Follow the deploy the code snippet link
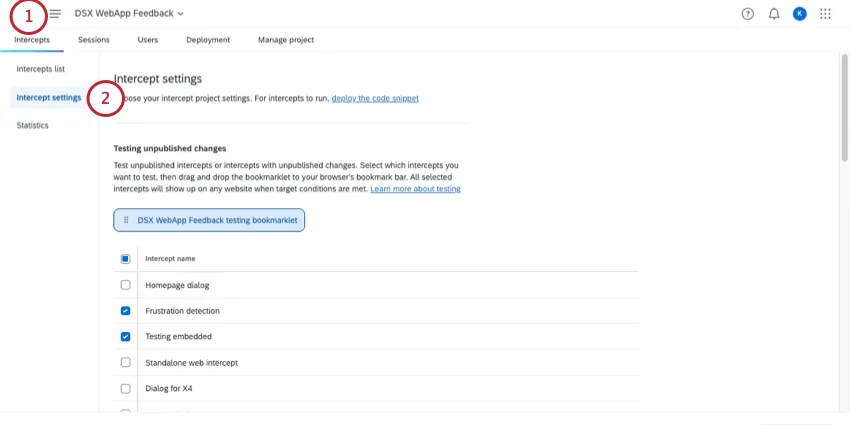Screen dimensions: 850x425 pos(375,99)
